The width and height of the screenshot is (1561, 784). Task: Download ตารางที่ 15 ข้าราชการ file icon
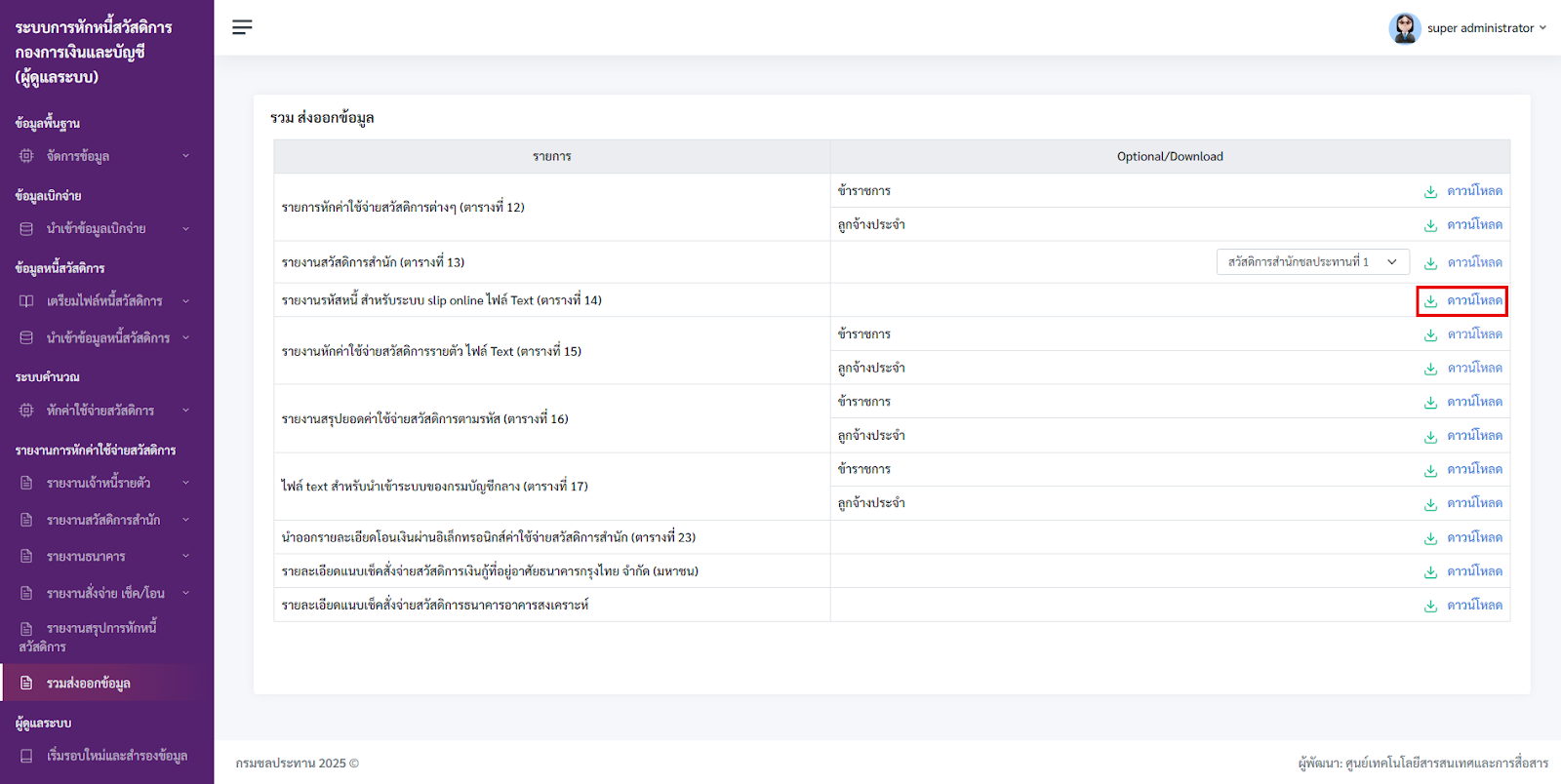pos(1430,335)
